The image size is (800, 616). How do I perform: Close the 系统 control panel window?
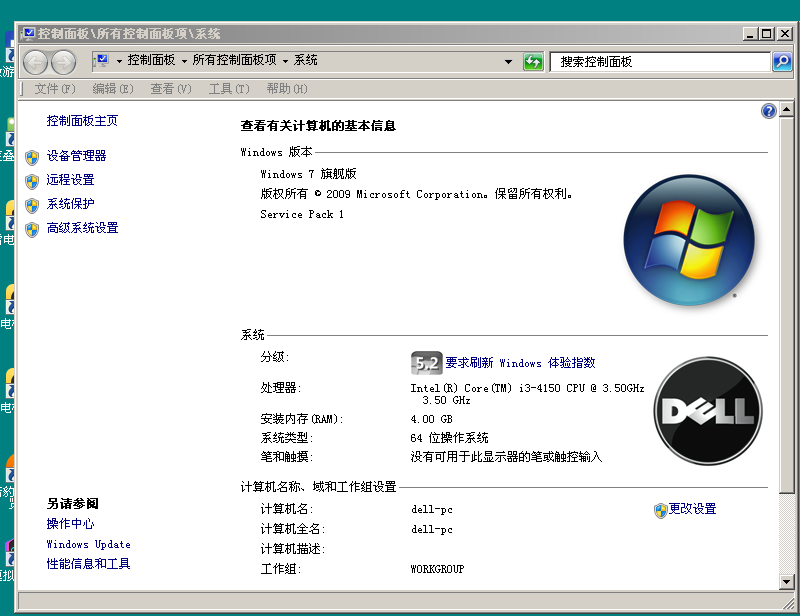pyautogui.click(x=784, y=34)
